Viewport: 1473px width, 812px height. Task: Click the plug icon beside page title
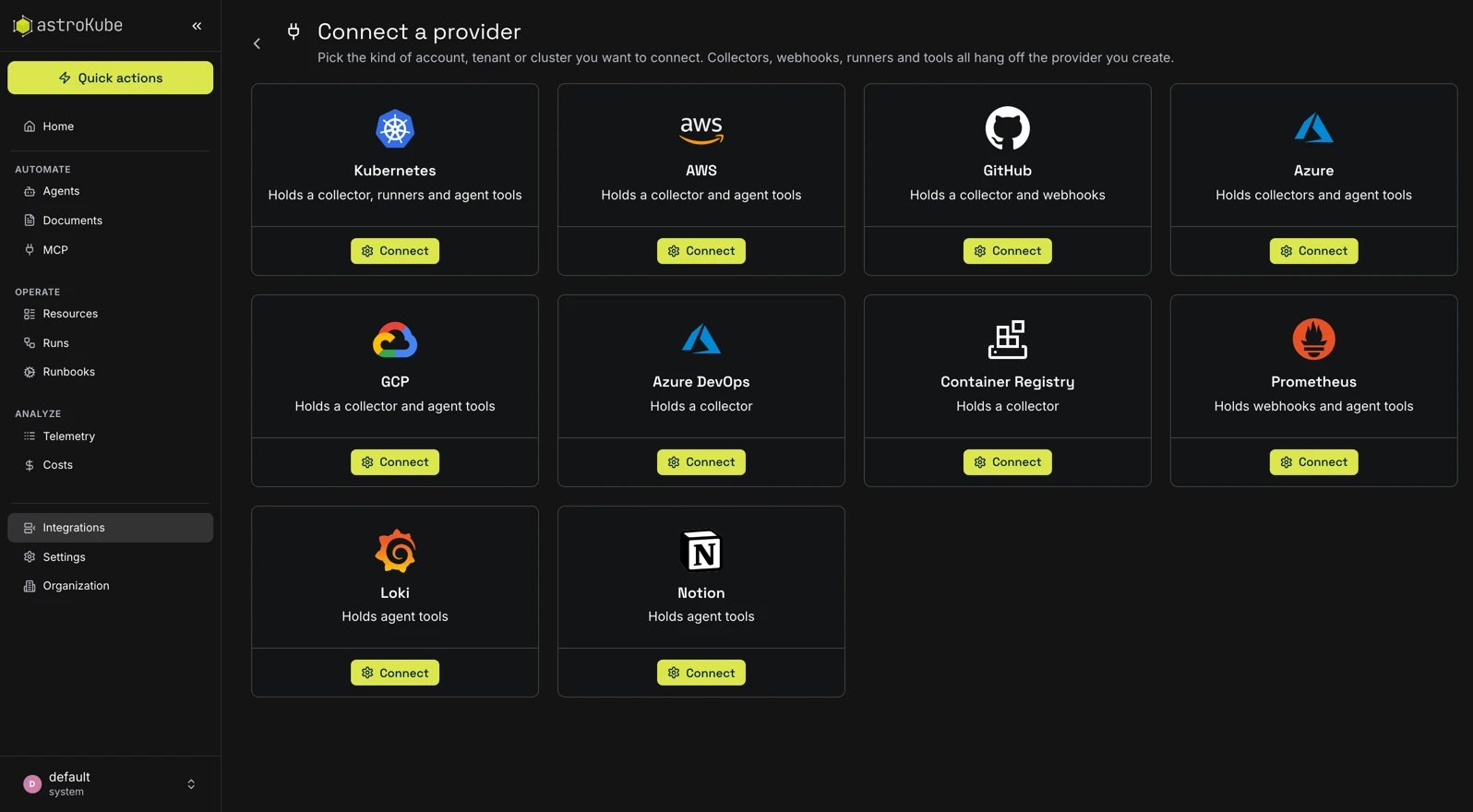pyautogui.click(x=293, y=31)
